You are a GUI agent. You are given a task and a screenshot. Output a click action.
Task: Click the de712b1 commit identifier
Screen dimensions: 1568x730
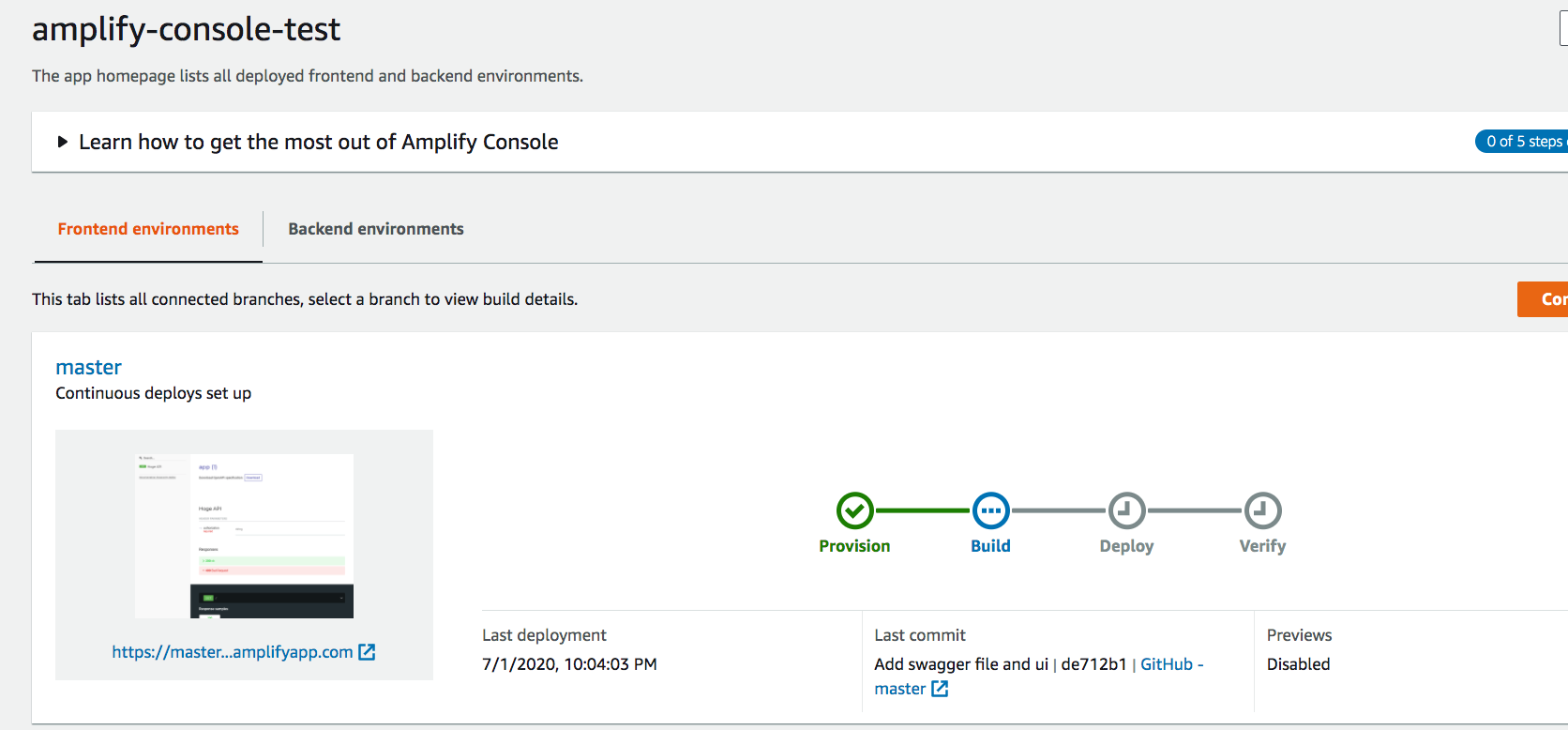pos(1093,663)
